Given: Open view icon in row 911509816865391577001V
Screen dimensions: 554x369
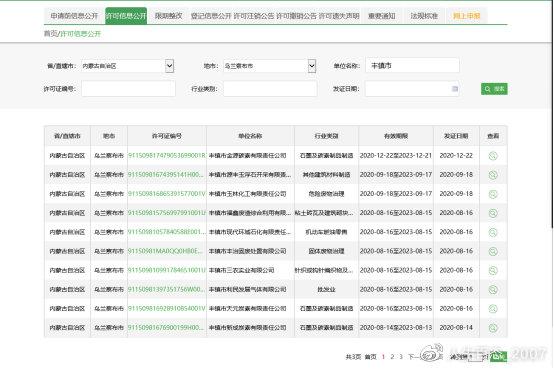Looking at the screenshot, I should pyautogui.click(x=493, y=194).
